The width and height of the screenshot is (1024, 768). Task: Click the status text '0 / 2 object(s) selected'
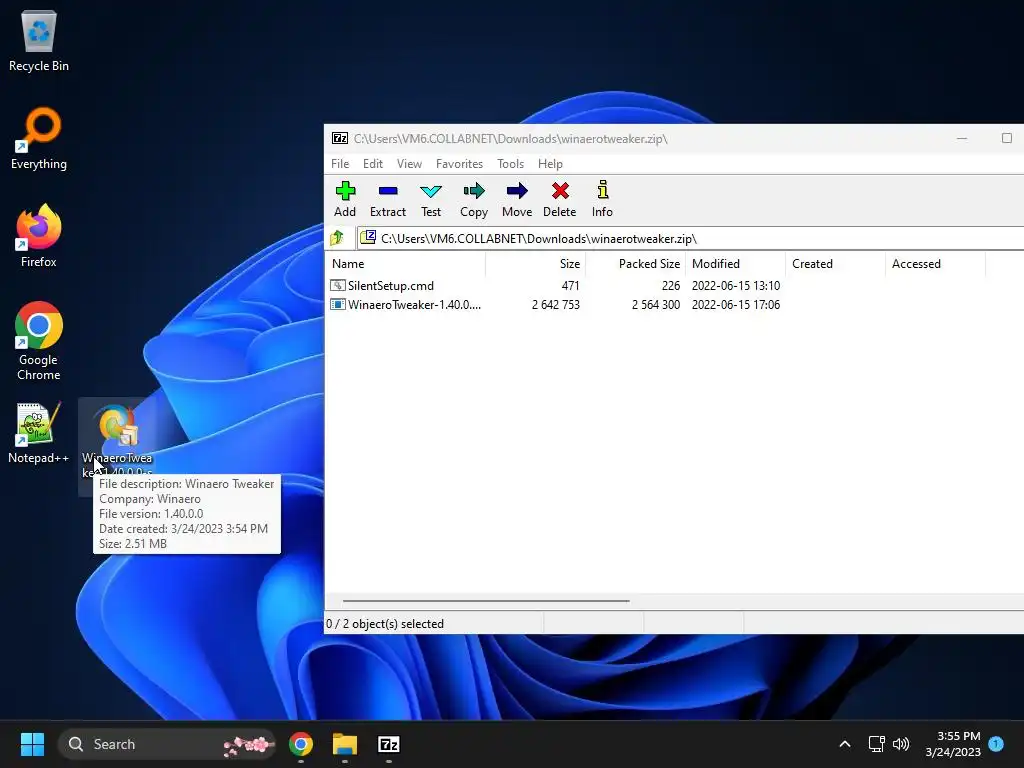[385, 624]
